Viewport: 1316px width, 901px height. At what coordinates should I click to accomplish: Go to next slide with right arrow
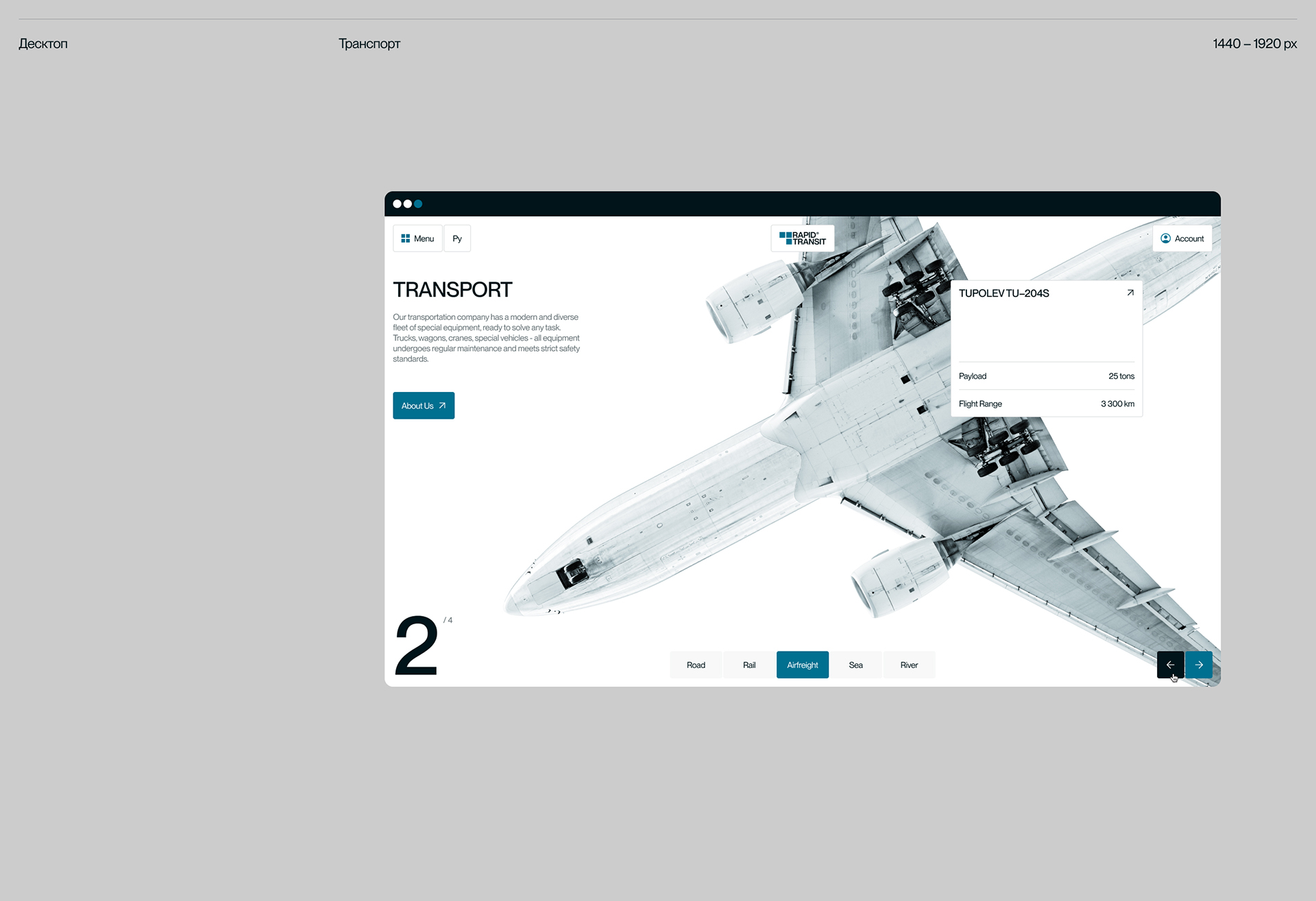1199,665
